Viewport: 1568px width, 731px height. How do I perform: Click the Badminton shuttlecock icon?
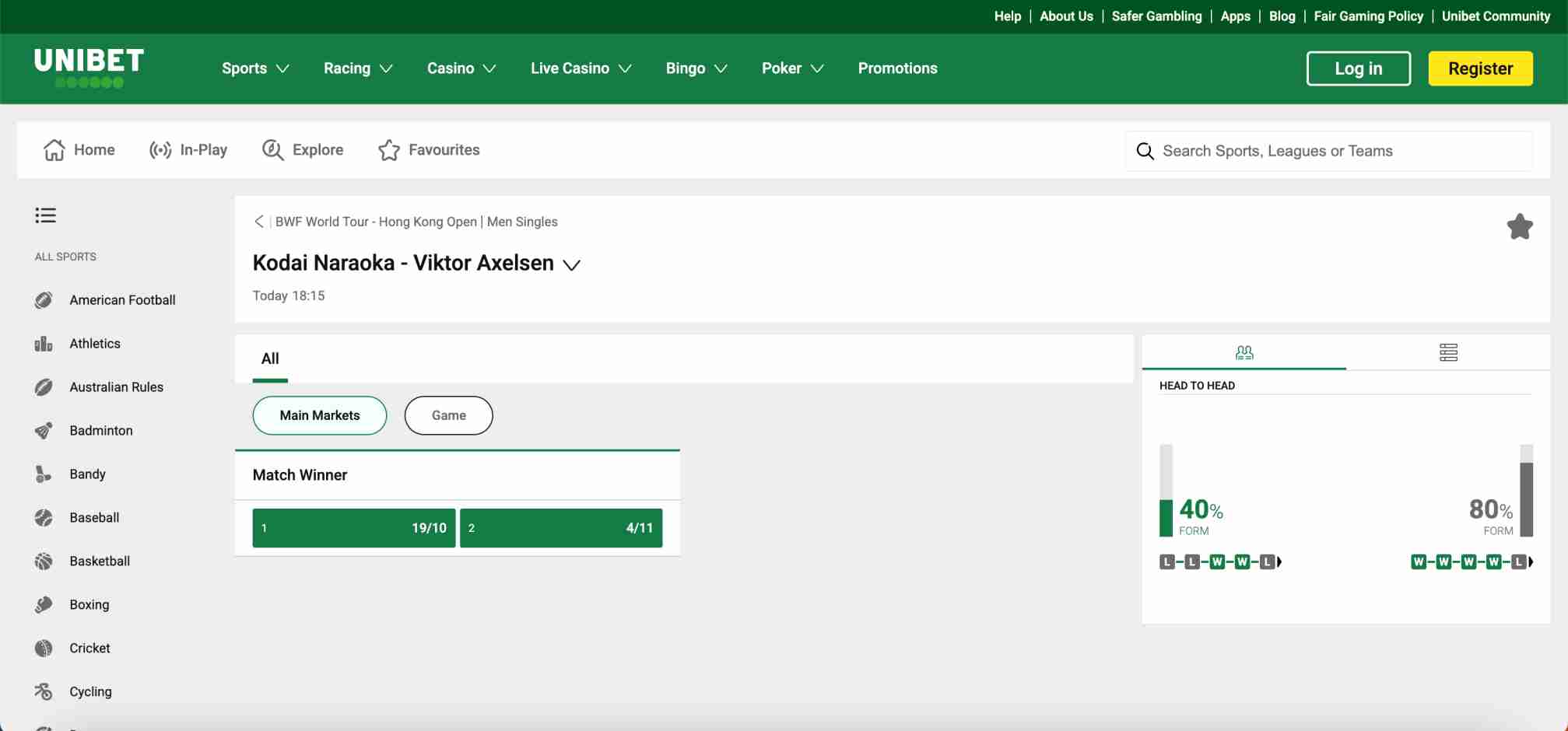click(44, 431)
